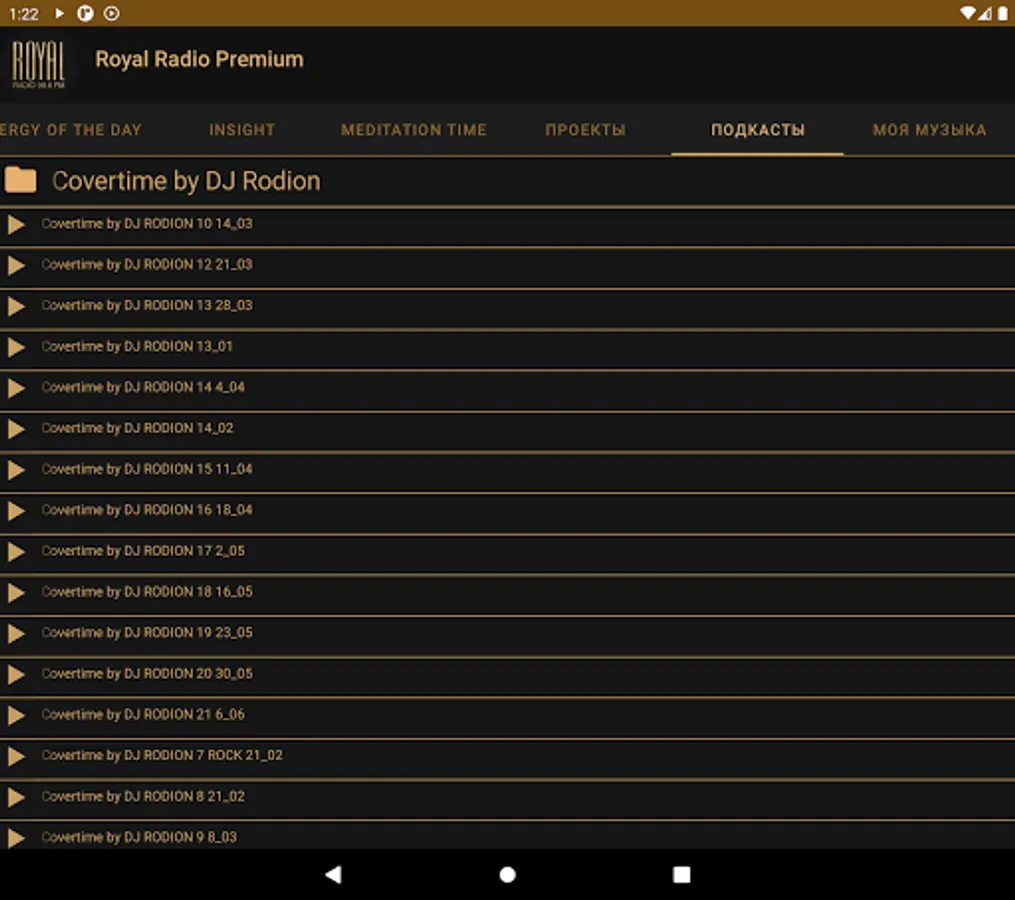Screen dimensions: 1015x900
Task: Select track title Covertime by DJ RODION 14 4_04
Action: point(143,387)
